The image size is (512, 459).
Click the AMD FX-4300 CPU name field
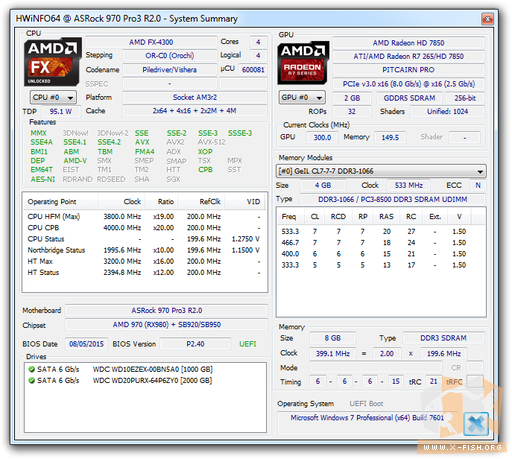pyautogui.click(x=151, y=42)
